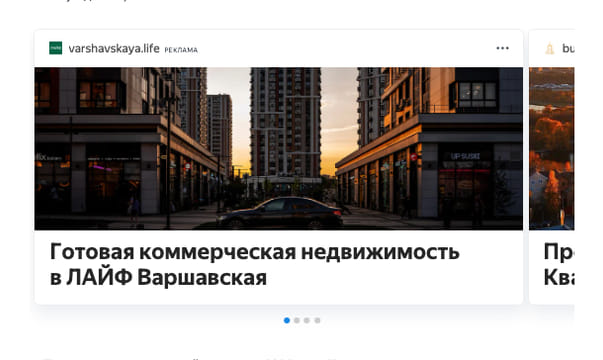Open the three-dot menu on the varshavskaya.life ad

tap(502, 48)
